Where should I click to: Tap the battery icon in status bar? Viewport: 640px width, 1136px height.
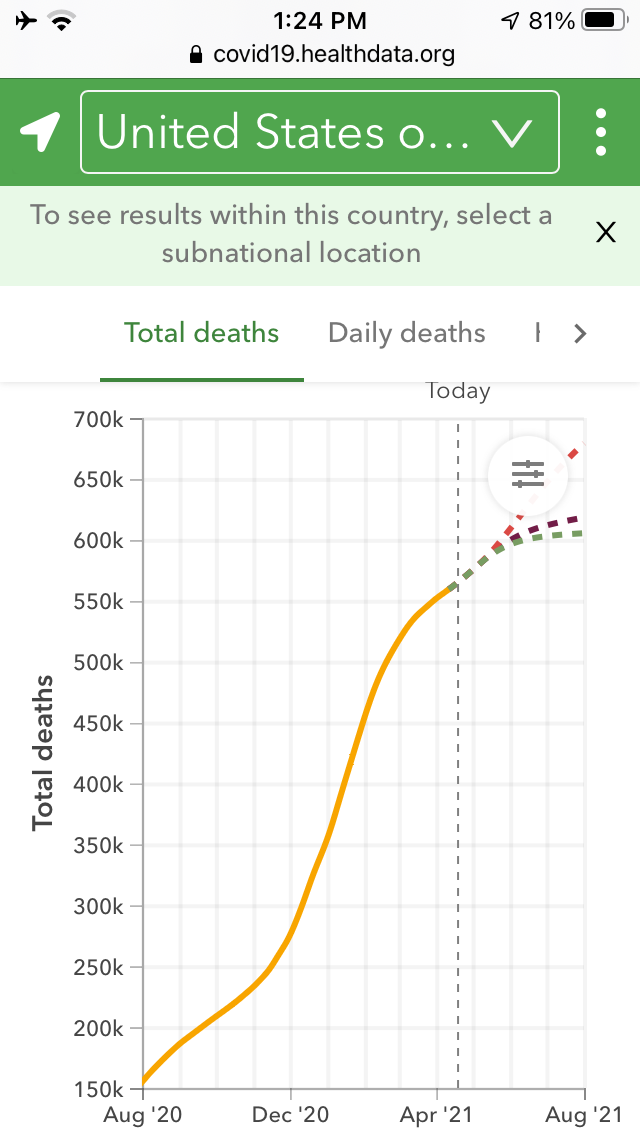601,20
